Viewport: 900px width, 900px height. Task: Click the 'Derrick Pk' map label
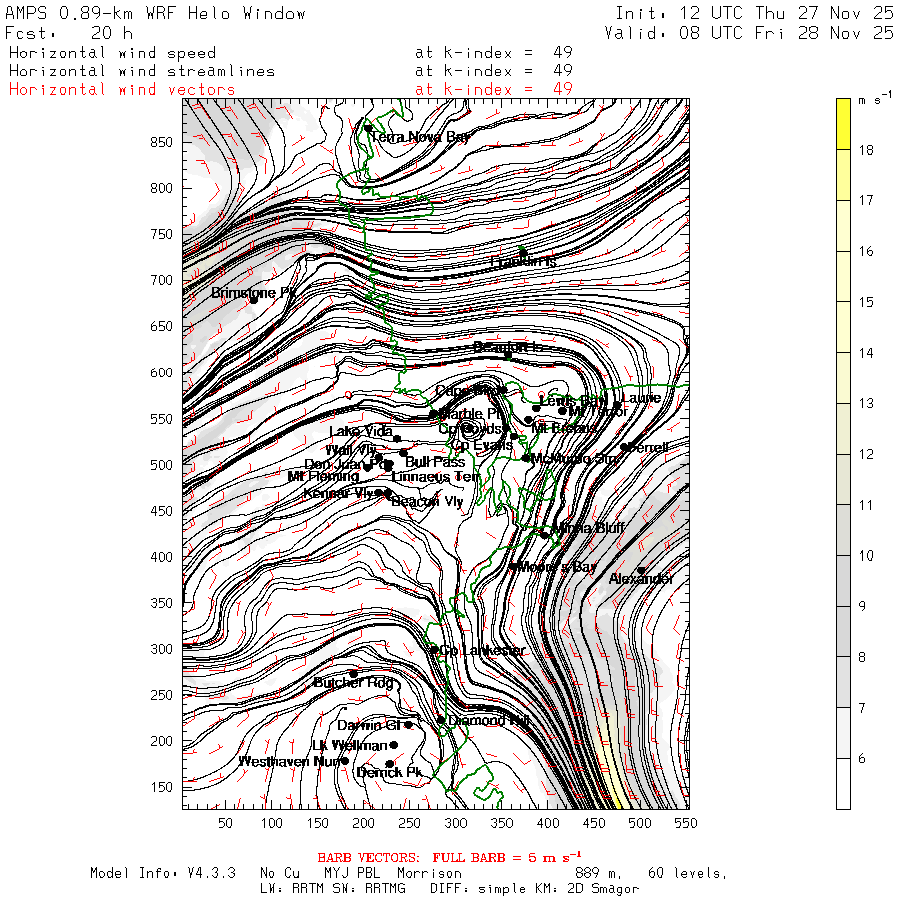pos(389,772)
